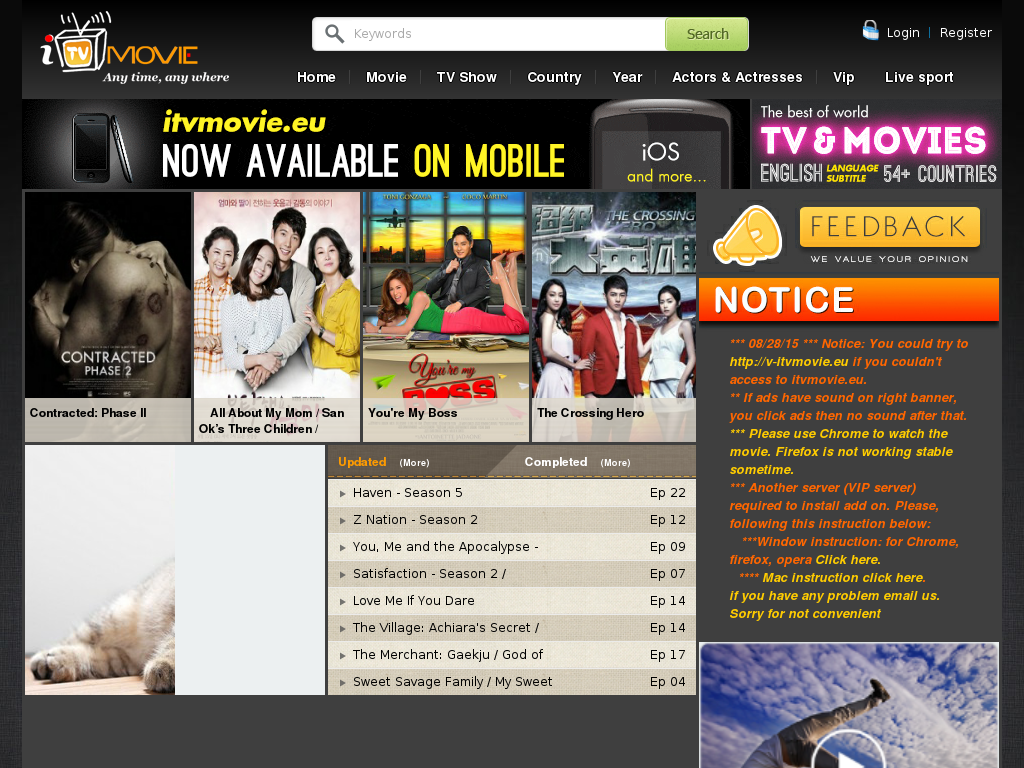Switch to the Updated tab
This screenshot has height=768, width=1024.
(362, 462)
